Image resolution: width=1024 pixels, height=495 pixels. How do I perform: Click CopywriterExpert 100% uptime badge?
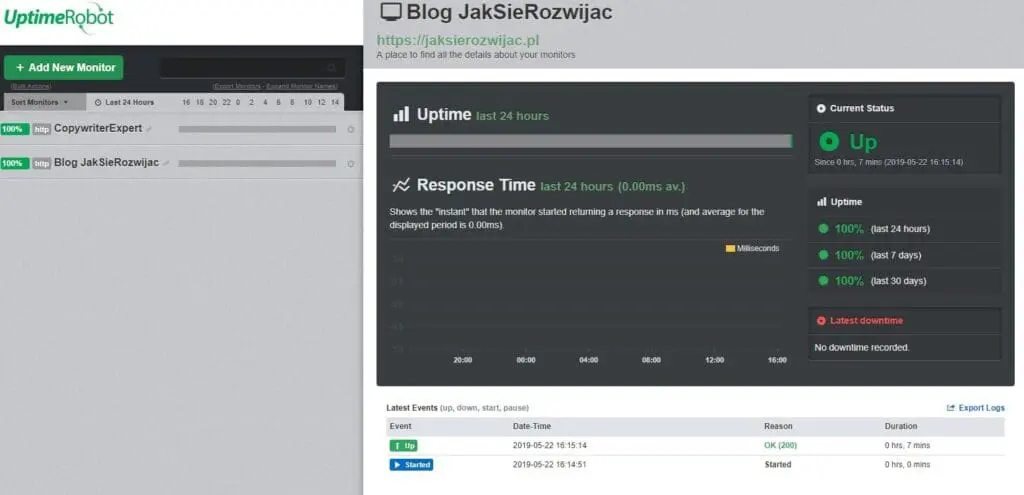[x=14, y=129]
